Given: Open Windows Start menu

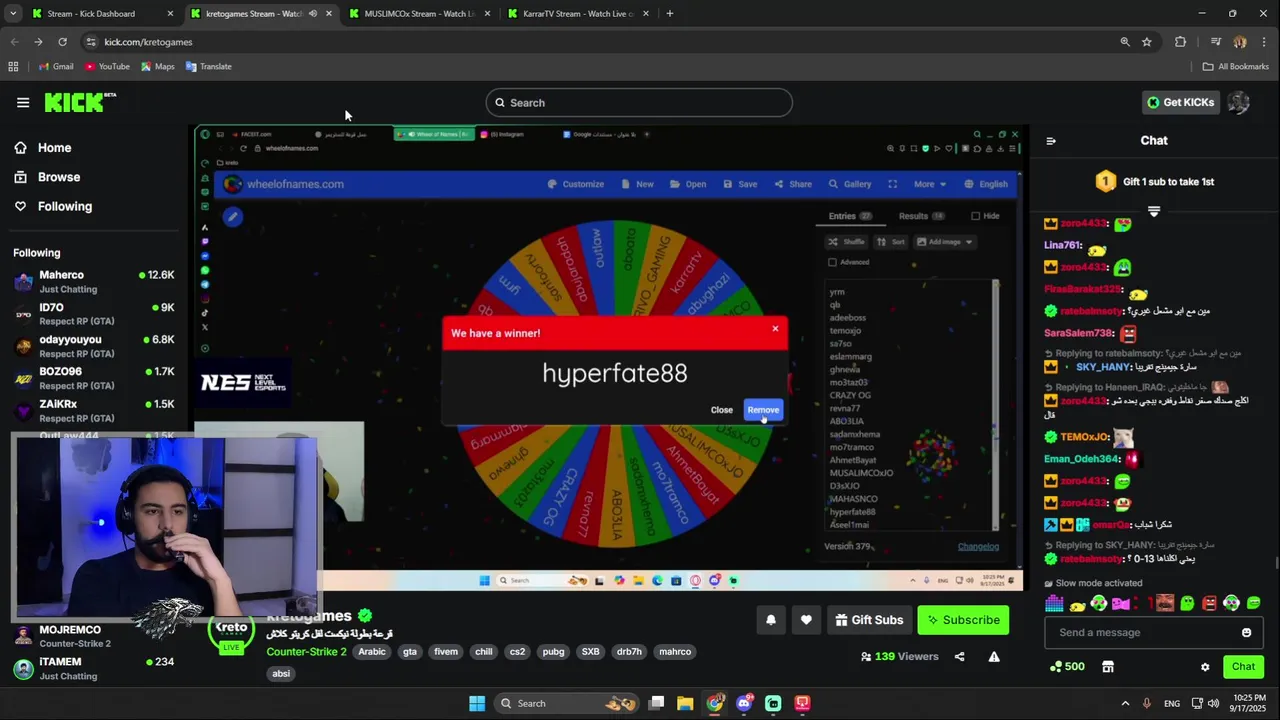Looking at the screenshot, I should (477, 703).
